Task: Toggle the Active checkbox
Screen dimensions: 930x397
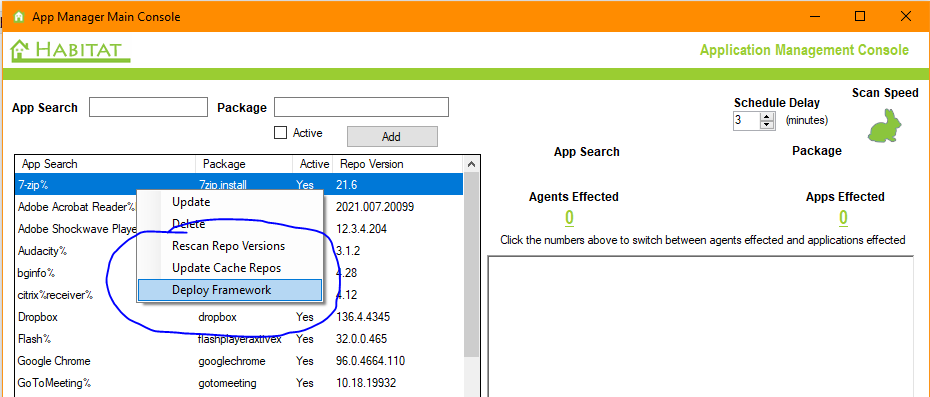Action: [281, 132]
